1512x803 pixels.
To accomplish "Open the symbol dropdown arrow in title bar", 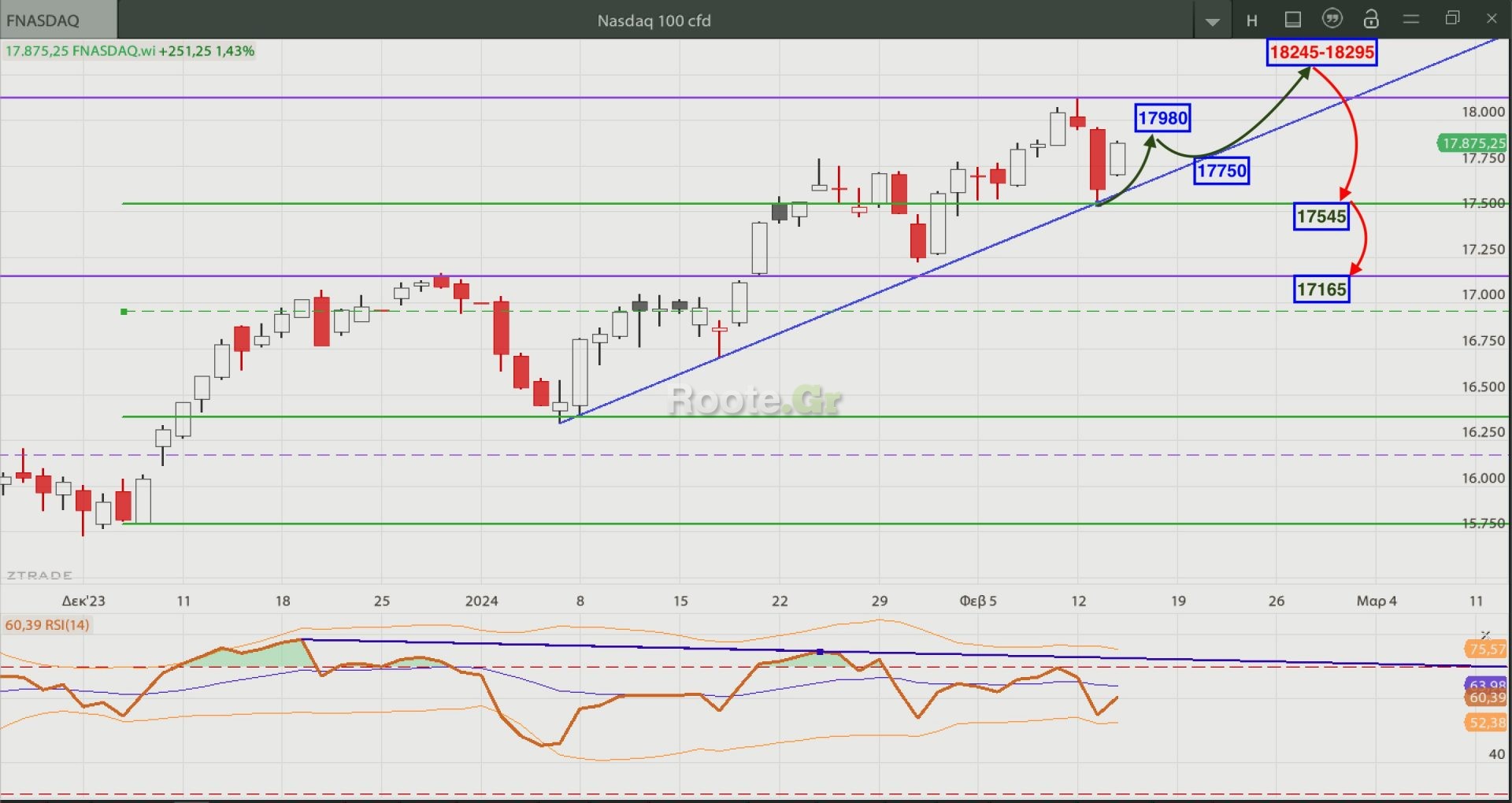I will tap(1213, 21).
